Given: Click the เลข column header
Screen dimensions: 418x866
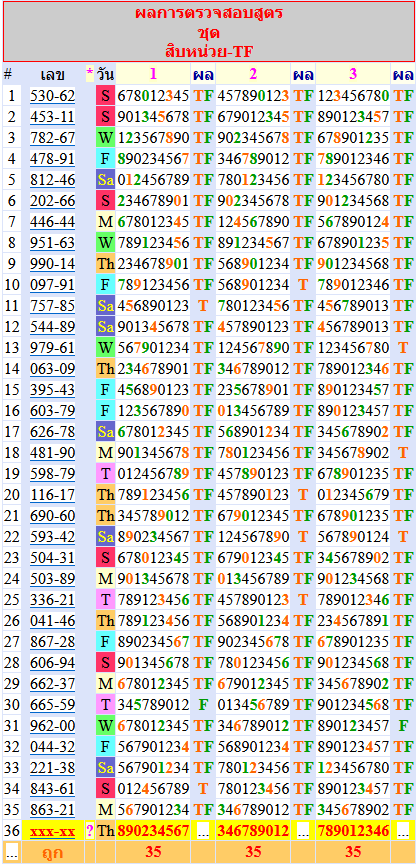Looking at the screenshot, I should tap(52, 73).
